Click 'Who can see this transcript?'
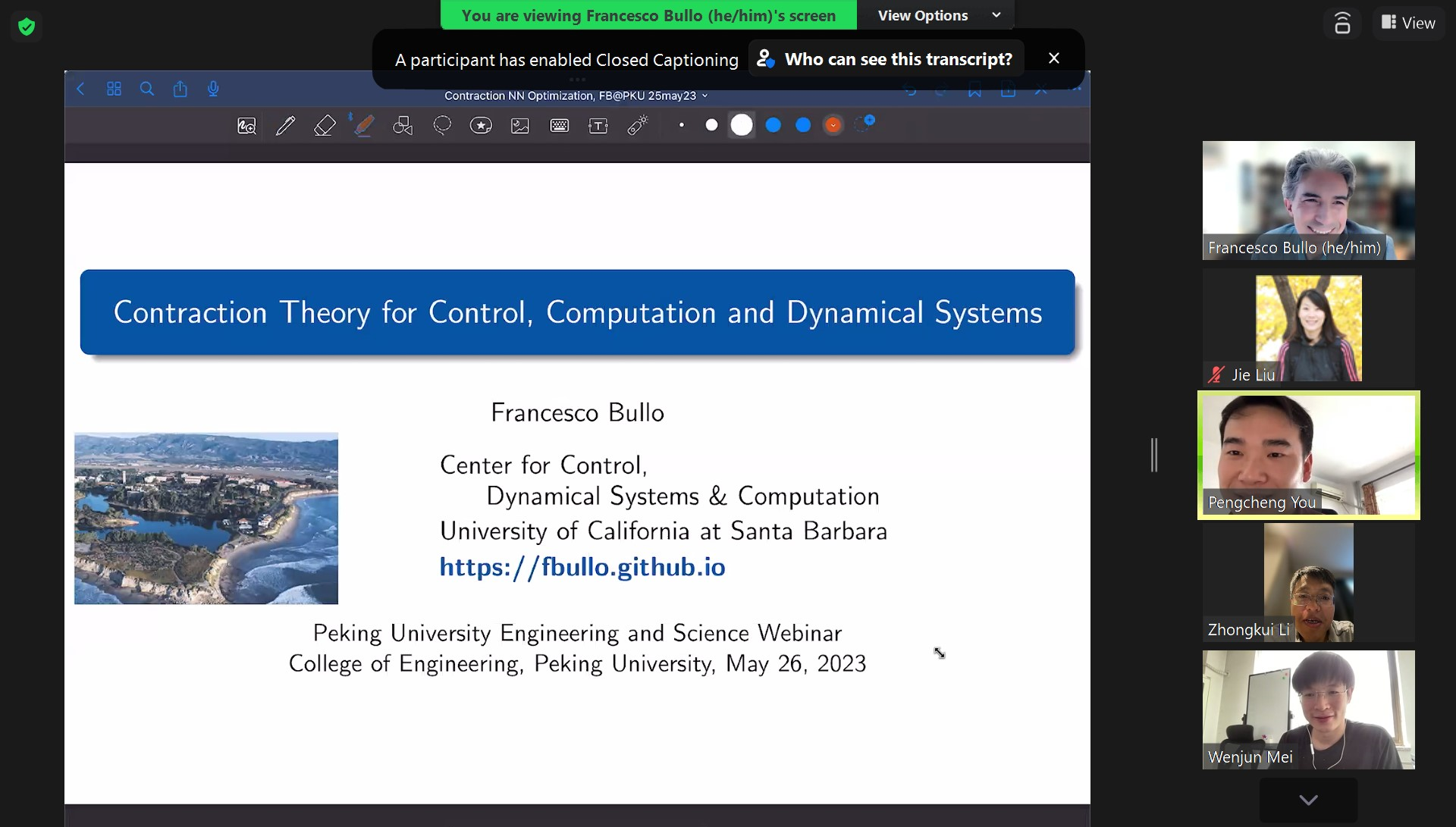1456x827 pixels. point(886,59)
